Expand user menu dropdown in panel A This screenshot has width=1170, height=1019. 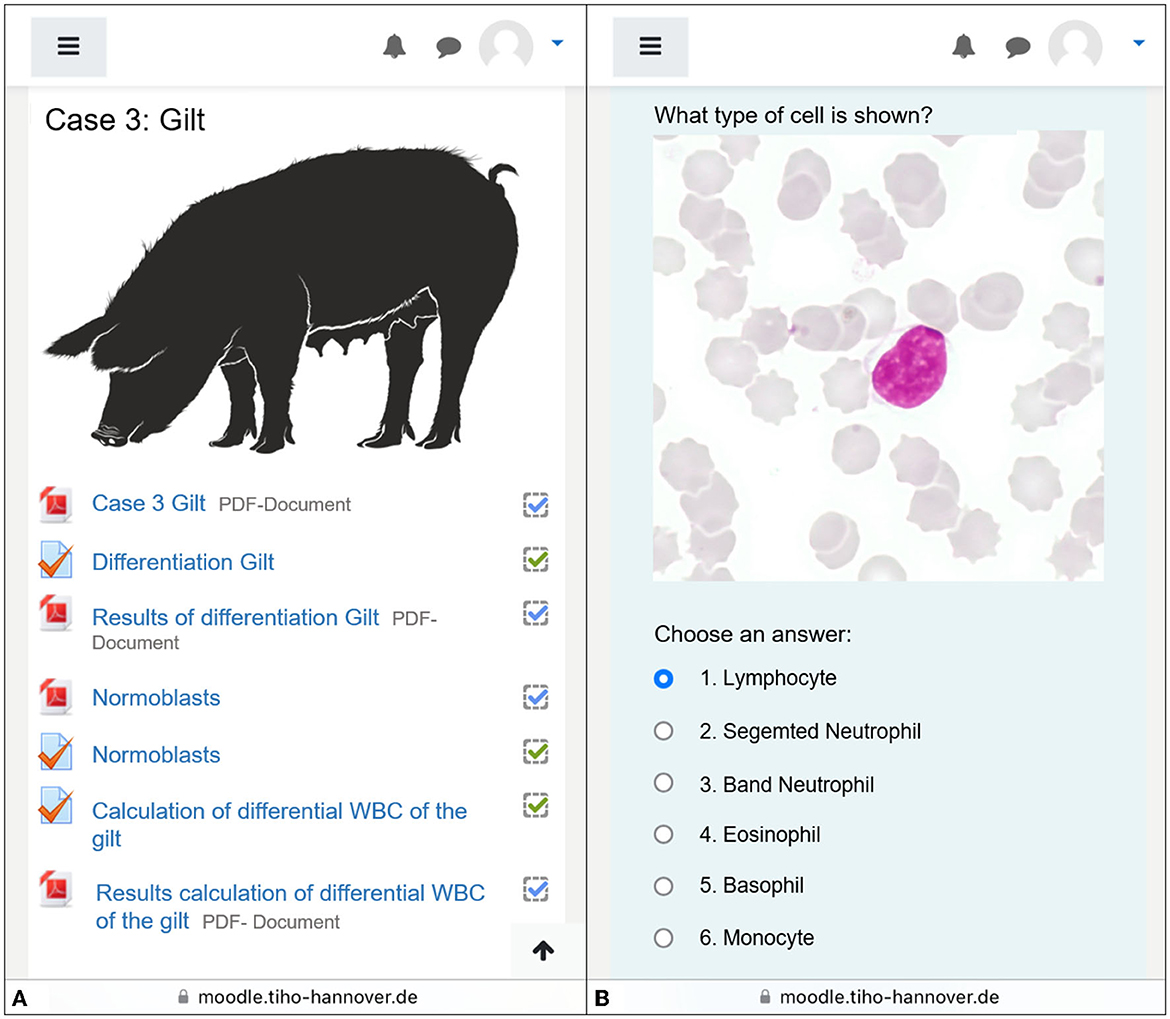pos(557,43)
